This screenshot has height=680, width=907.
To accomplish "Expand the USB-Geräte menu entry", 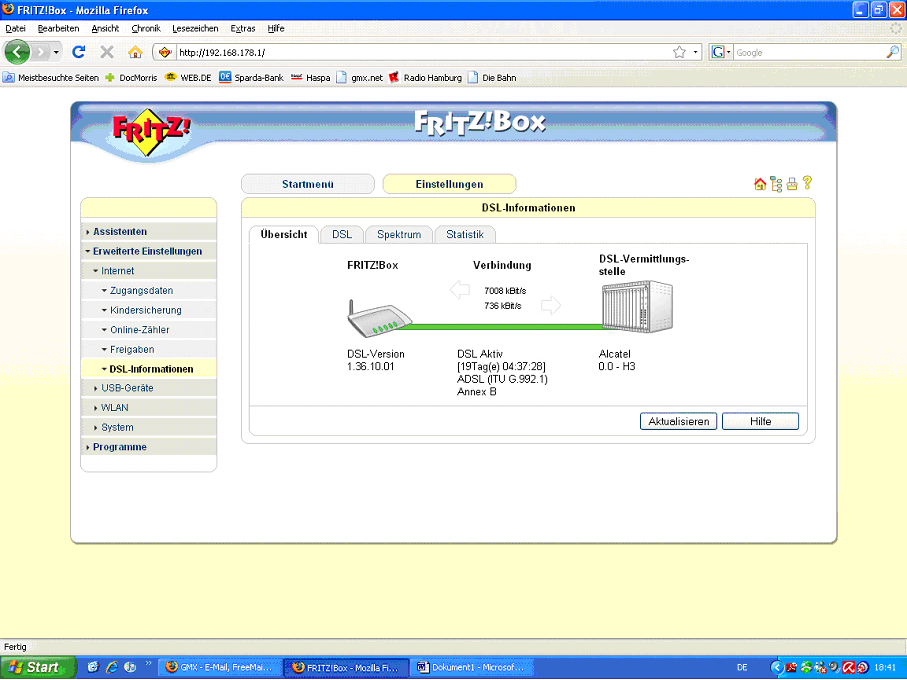I will (126, 388).
